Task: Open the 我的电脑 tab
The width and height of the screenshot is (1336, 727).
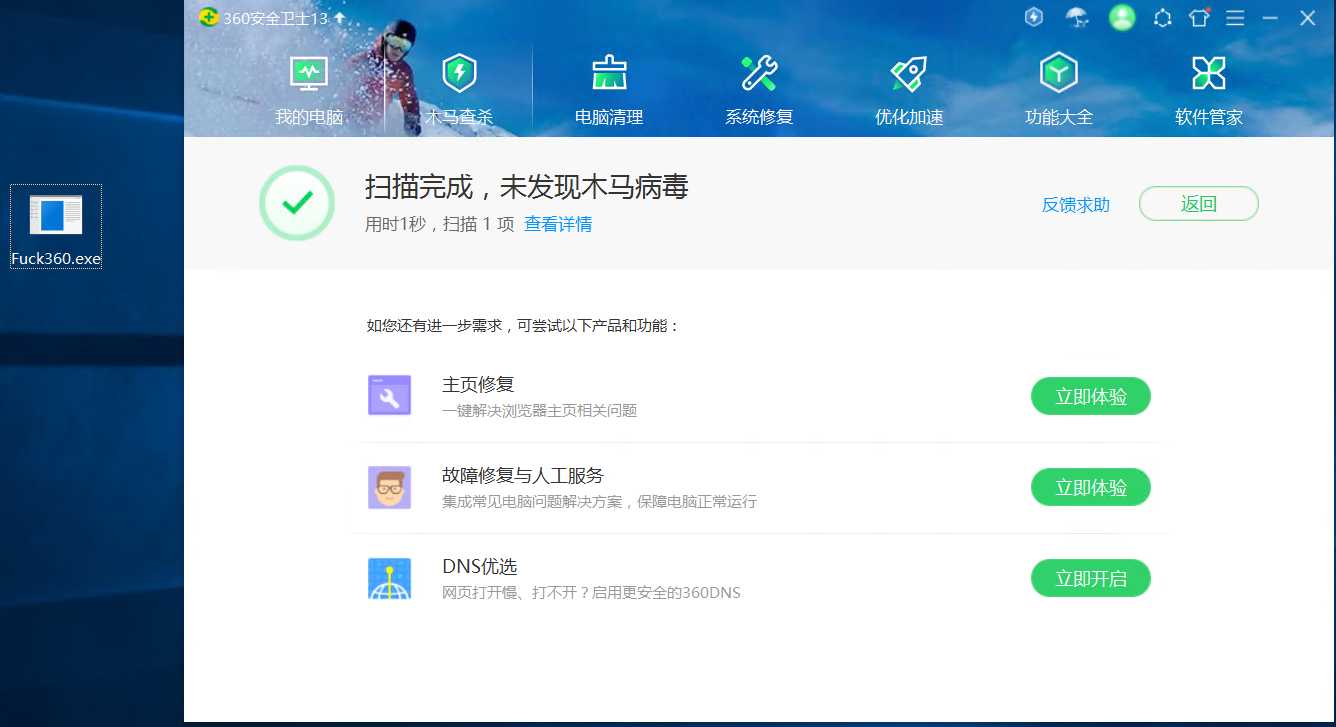Action: pos(309,91)
